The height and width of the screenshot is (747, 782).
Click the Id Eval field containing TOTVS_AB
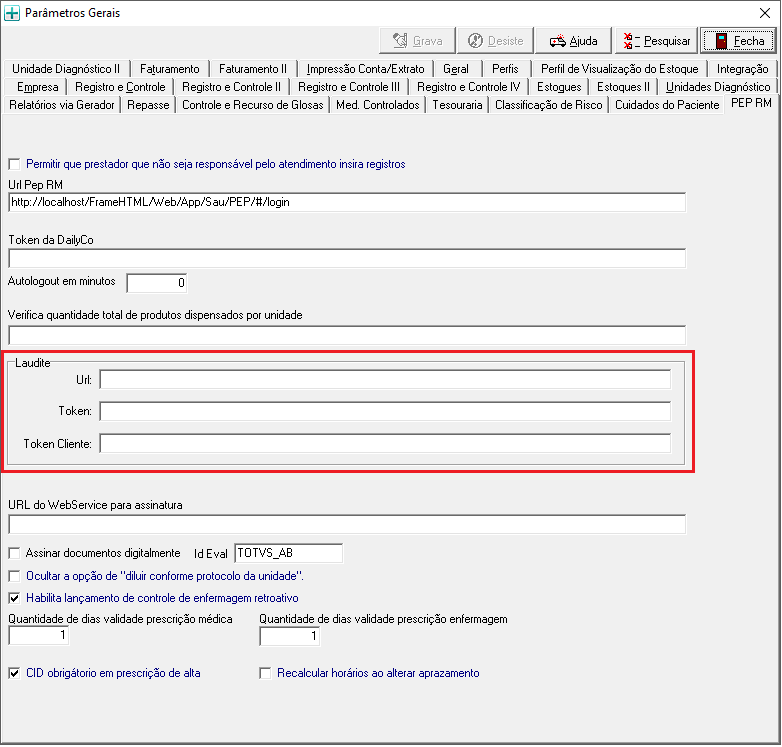[288, 553]
